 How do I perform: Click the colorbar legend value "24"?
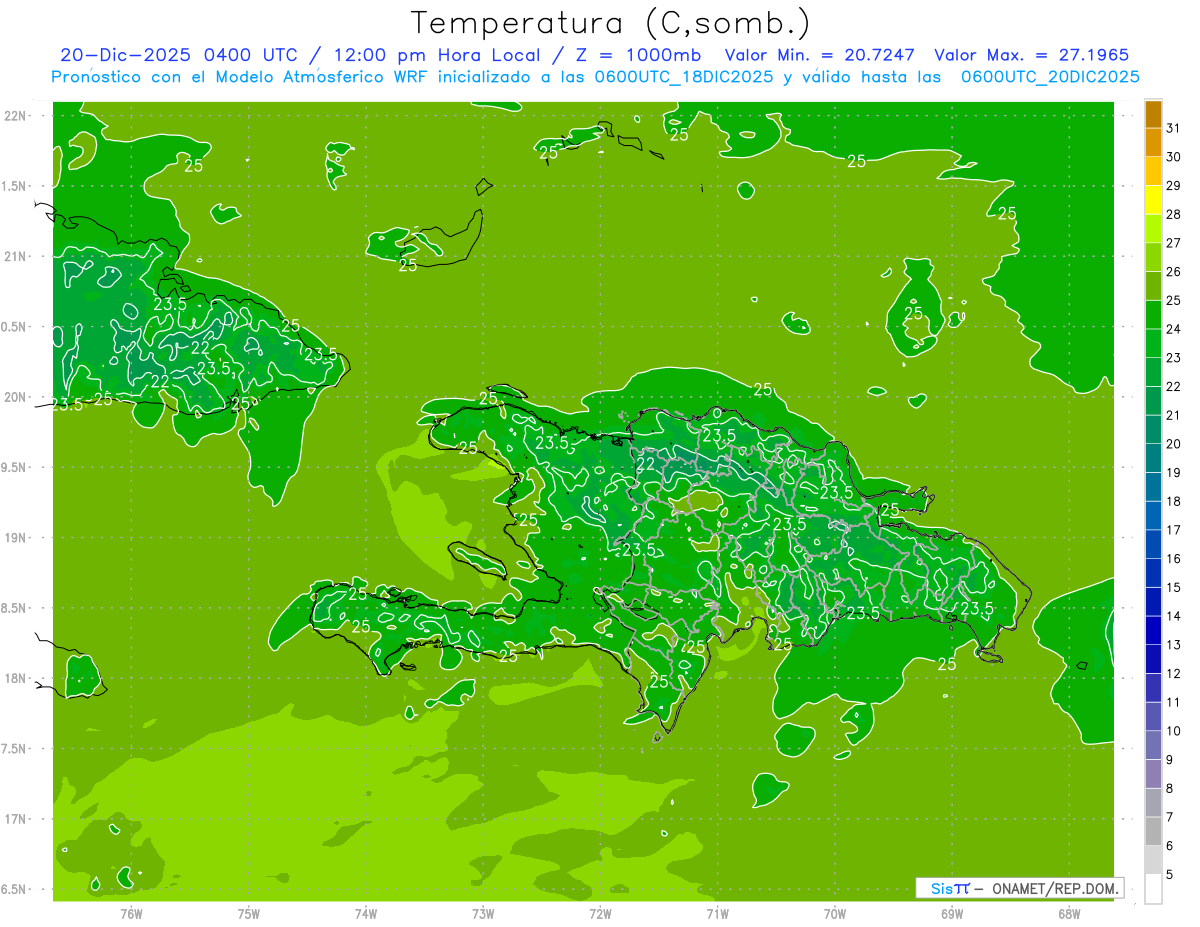(x=1173, y=329)
